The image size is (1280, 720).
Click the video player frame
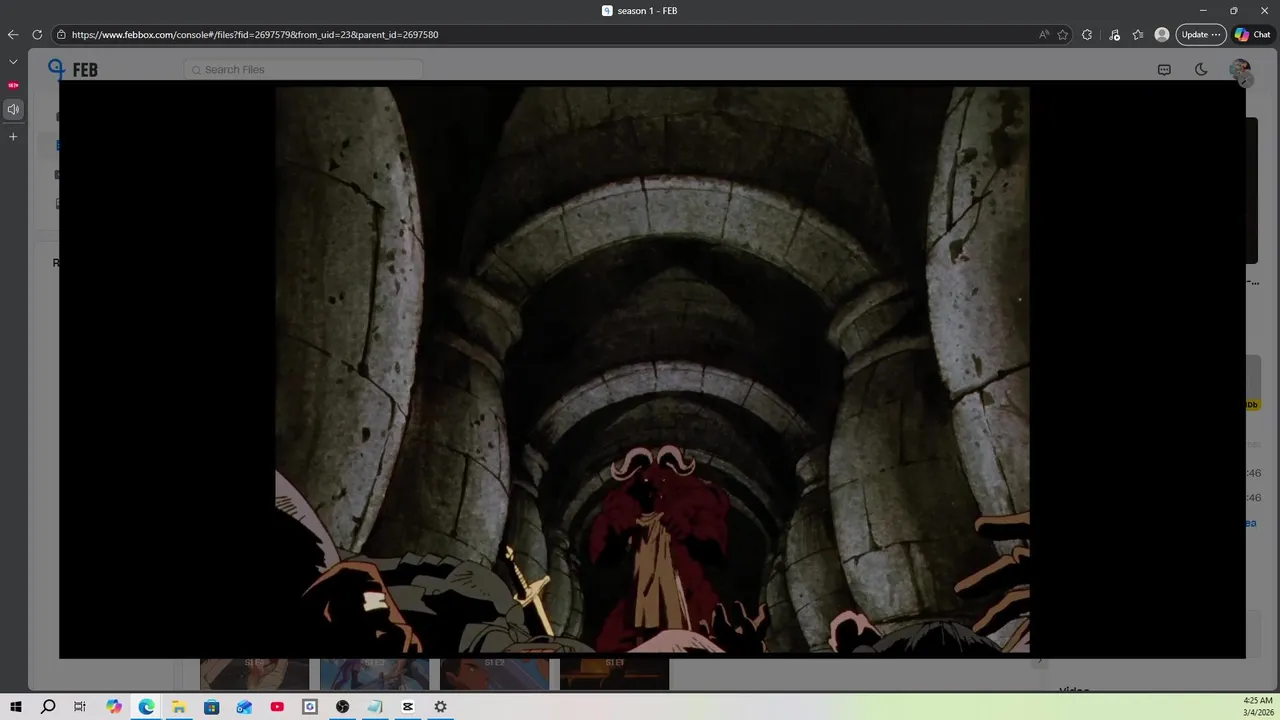point(652,369)
